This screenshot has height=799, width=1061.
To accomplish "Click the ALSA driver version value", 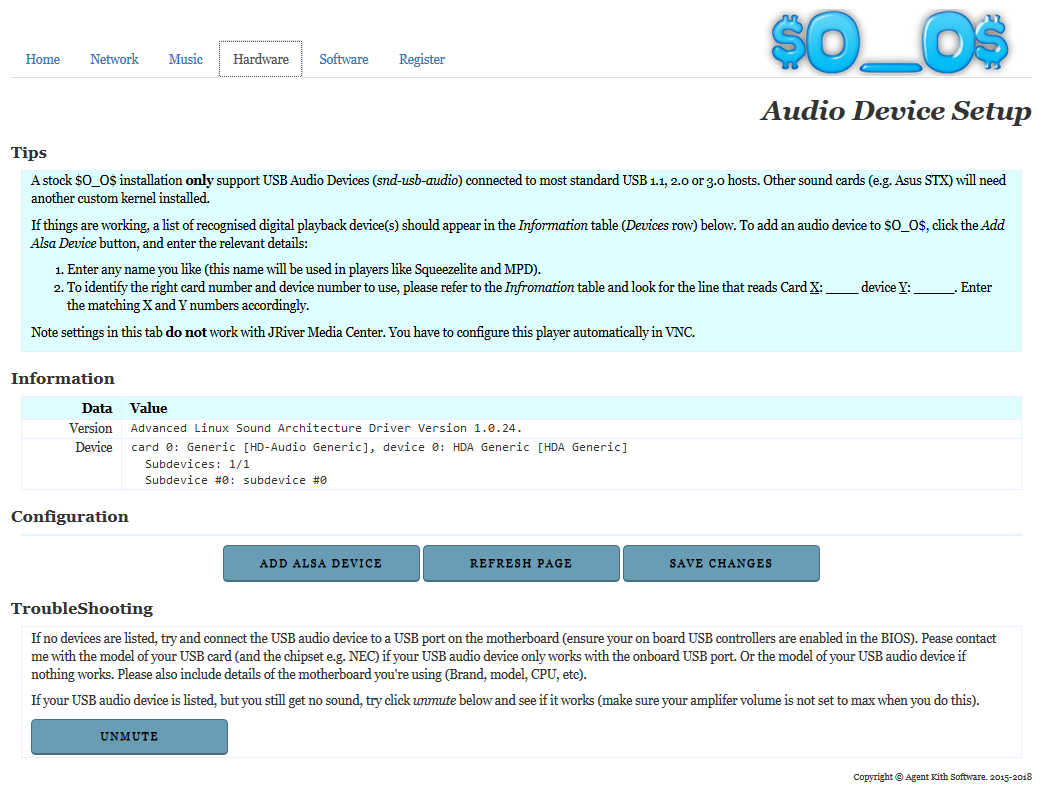I will tap(326, 428).
